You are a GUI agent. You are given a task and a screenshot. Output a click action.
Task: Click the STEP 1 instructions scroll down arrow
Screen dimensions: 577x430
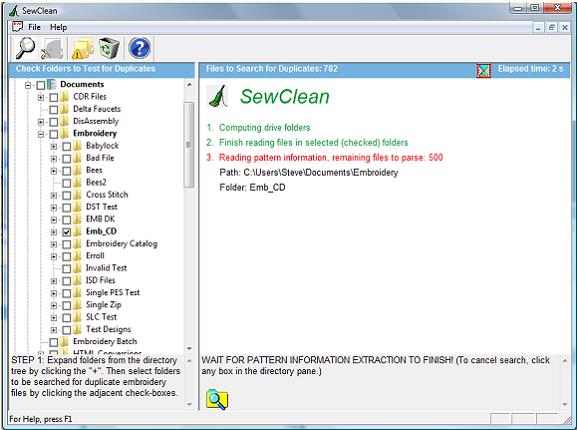(189, 404)
